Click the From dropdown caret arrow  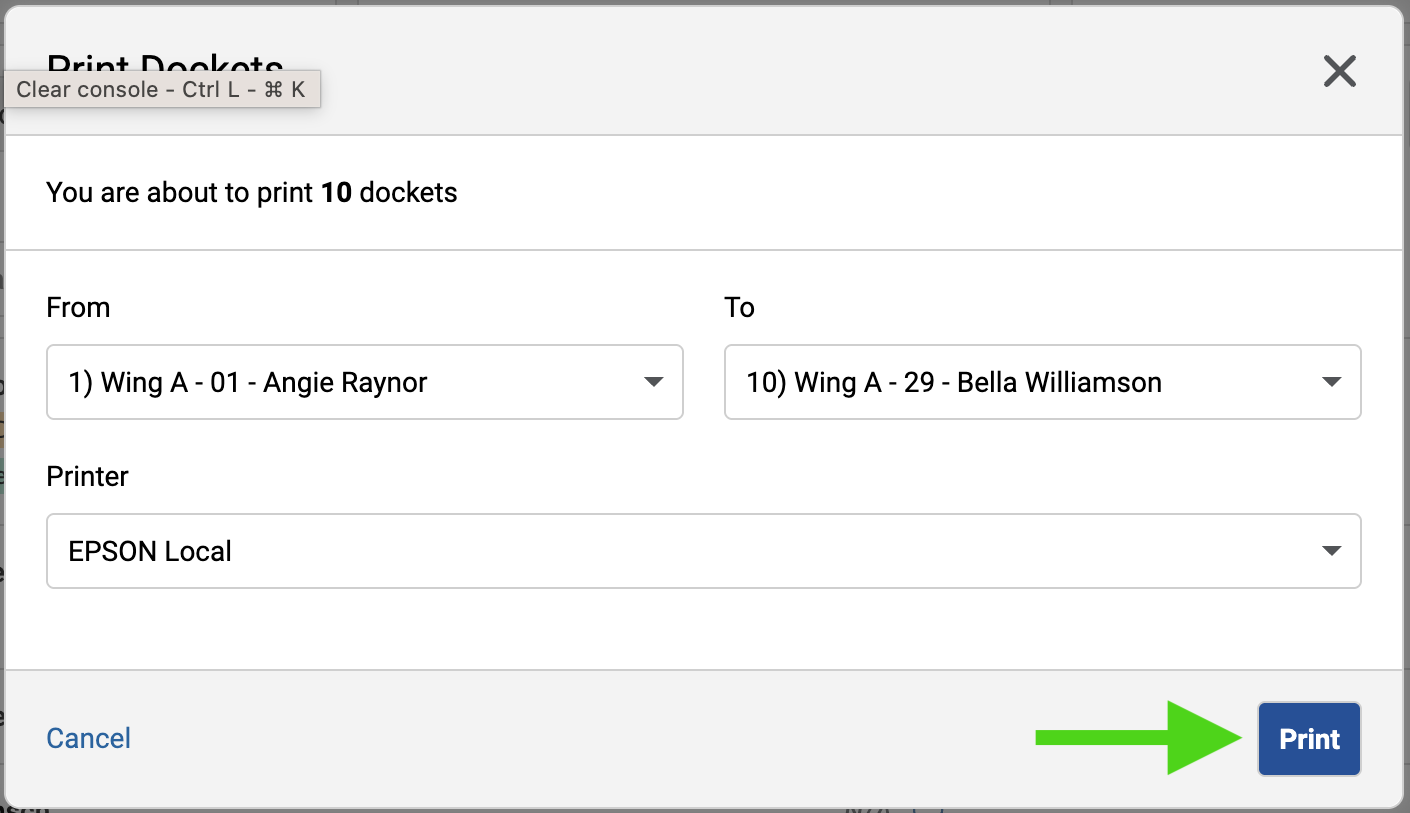coord(653,382)
